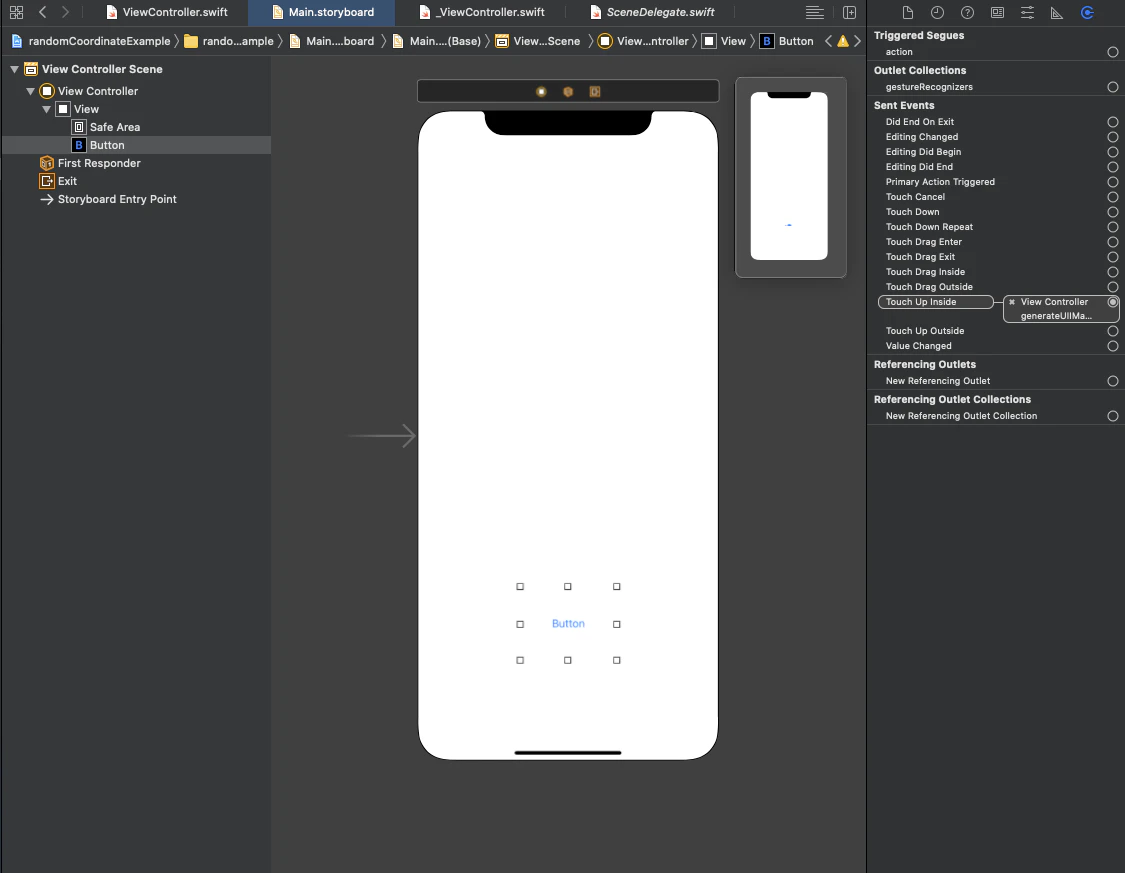This screenshot has width=1125, height=873.
Task: Open editor options lines menu
Action: 814,12
